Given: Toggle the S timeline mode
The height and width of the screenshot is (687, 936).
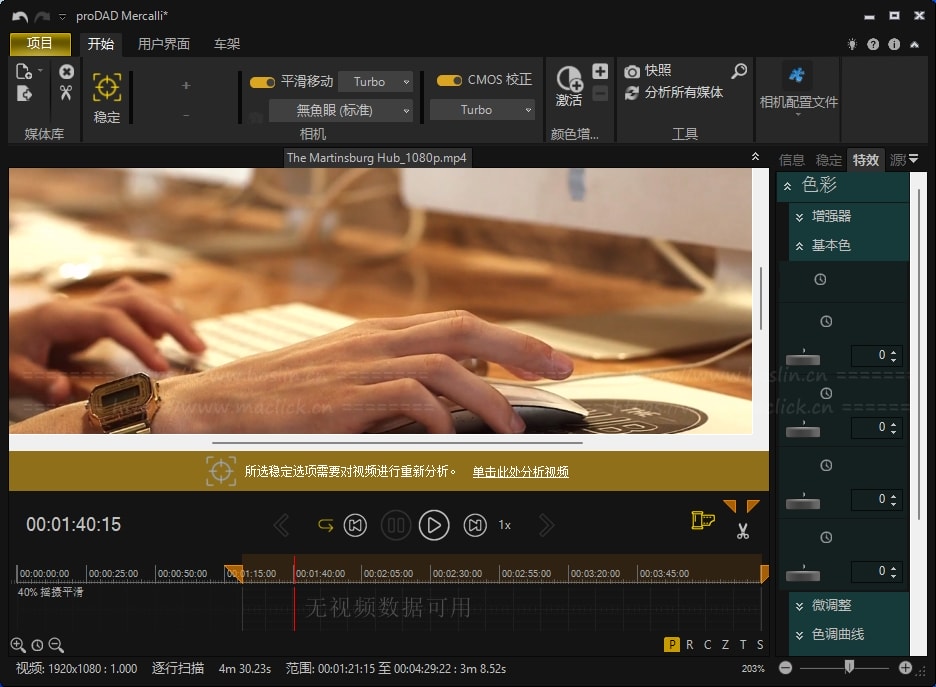Looking at the screenshot, I should tap(760, 645).
